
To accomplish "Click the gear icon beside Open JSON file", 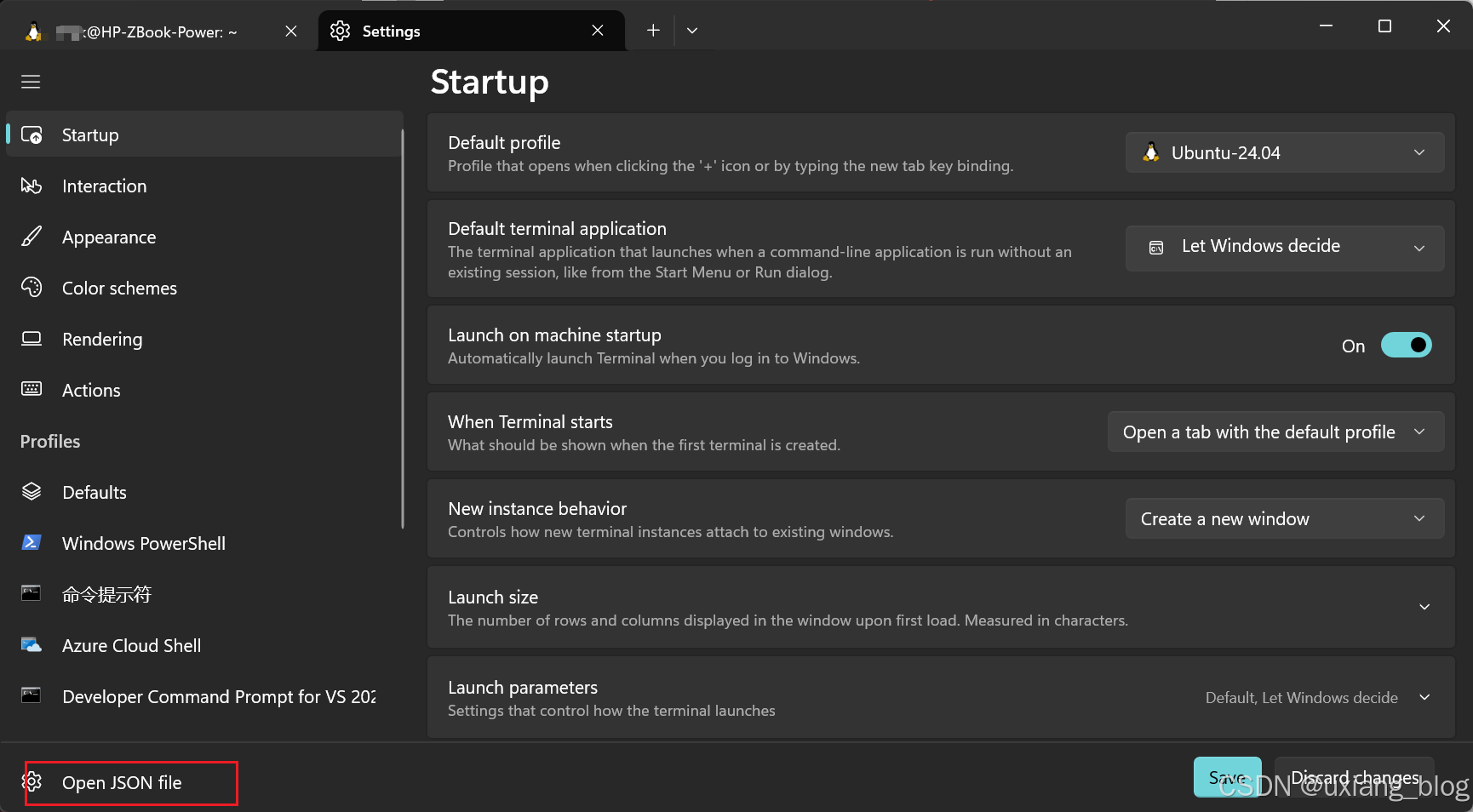I will tap(32, 781).
